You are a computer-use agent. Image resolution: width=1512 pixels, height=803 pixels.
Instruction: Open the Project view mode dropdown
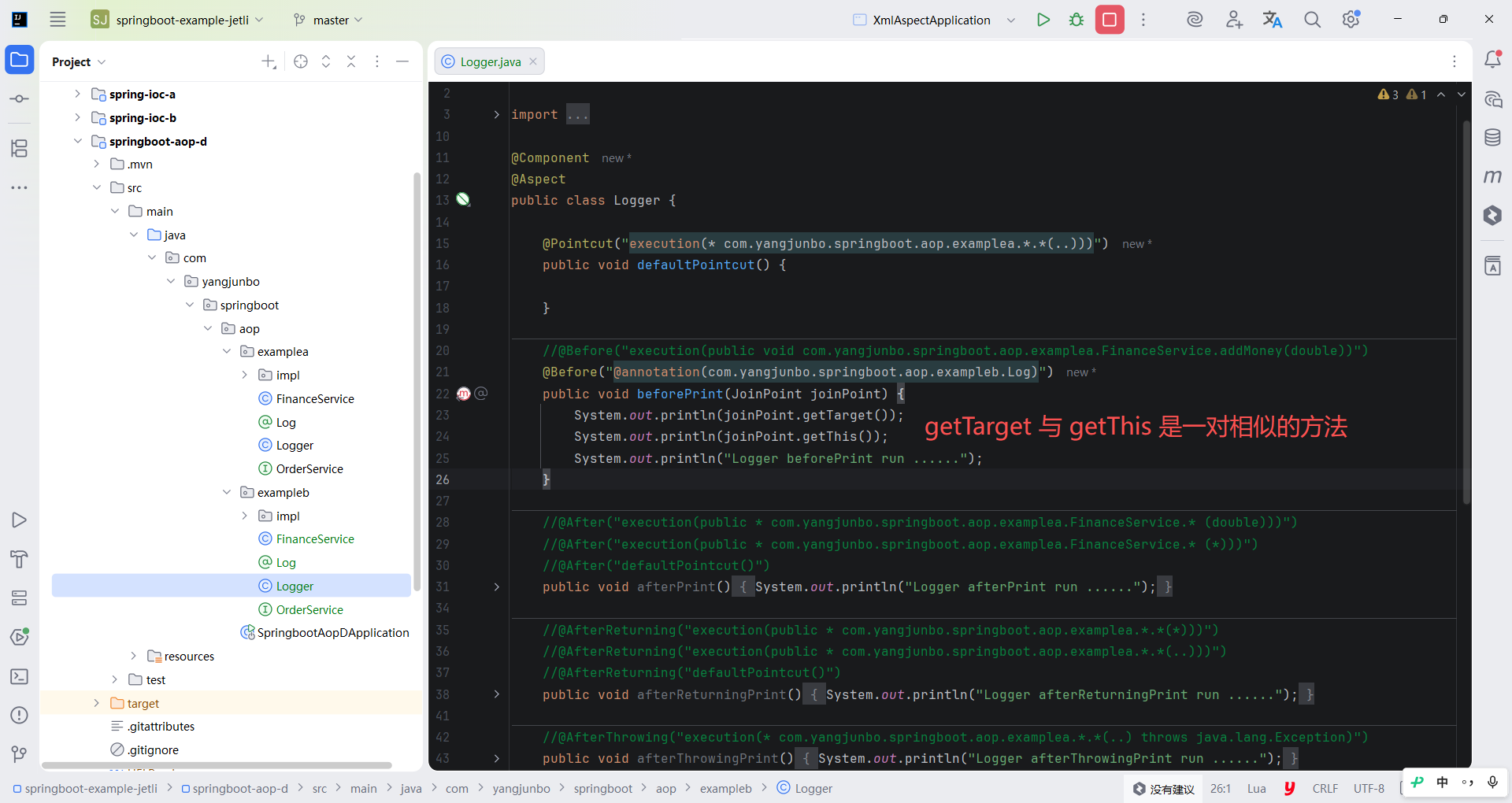pos(79,61)
